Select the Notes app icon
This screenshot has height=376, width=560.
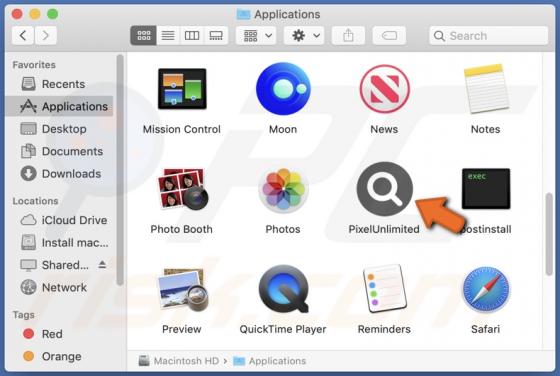pyautogui.click(x=486, y=89)
